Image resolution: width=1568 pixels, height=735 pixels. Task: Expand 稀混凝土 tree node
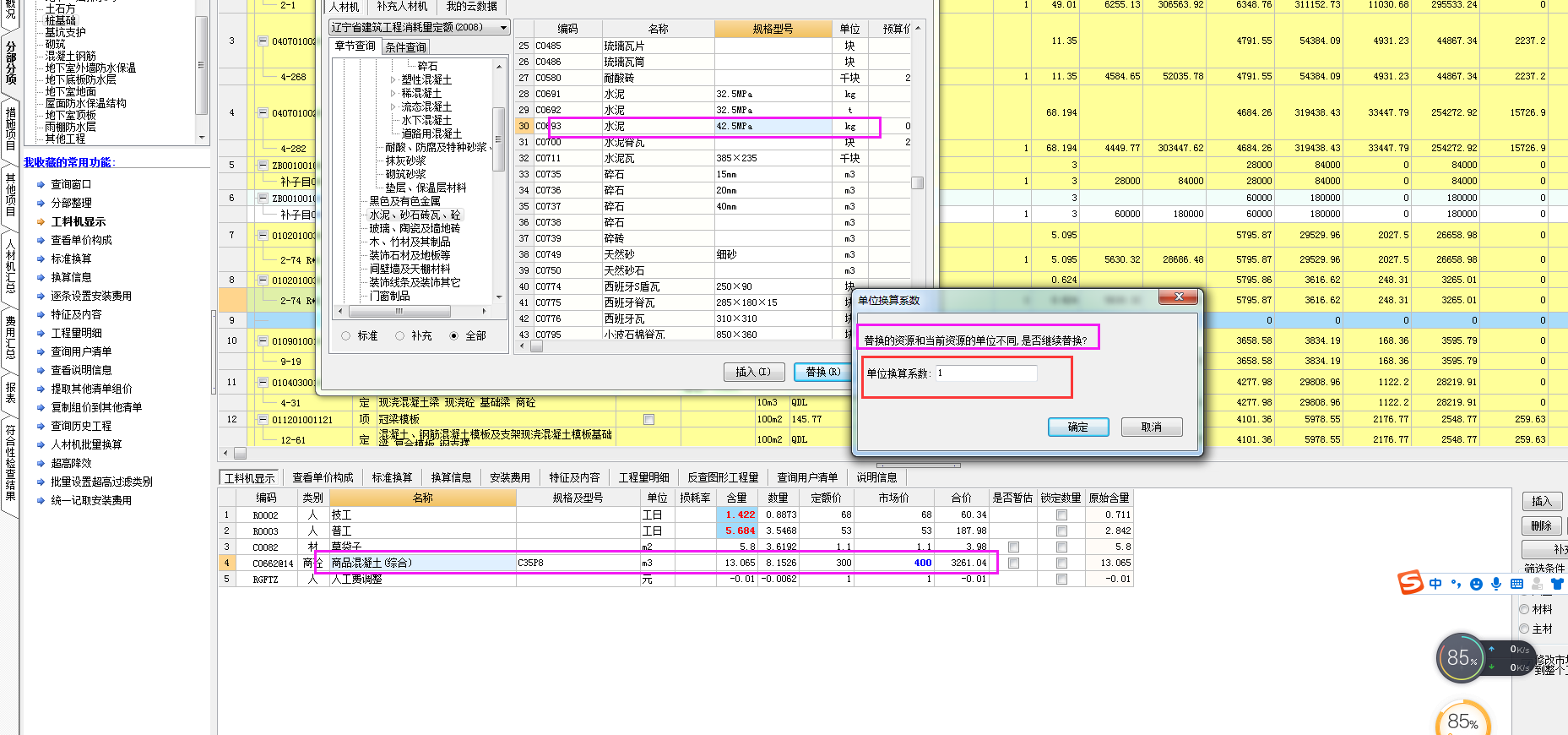[x=393, y=93]
